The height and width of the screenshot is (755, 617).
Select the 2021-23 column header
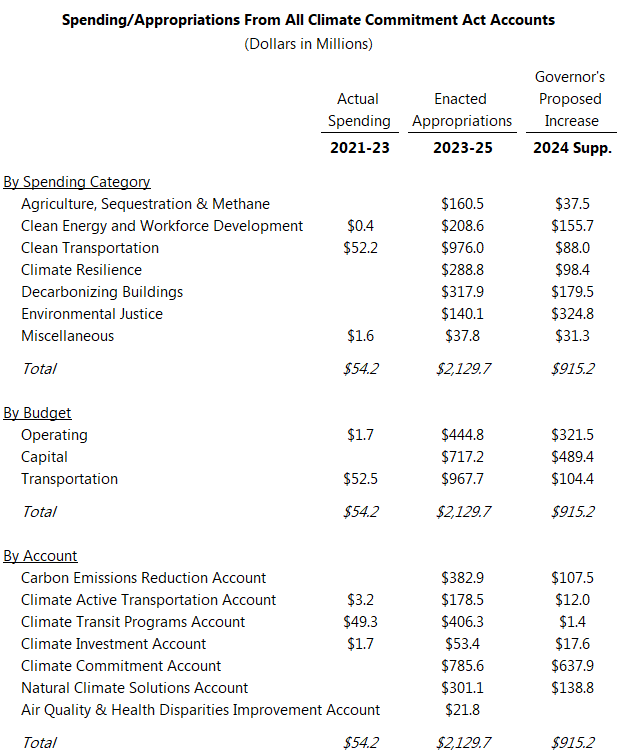(x=359, y=148)
